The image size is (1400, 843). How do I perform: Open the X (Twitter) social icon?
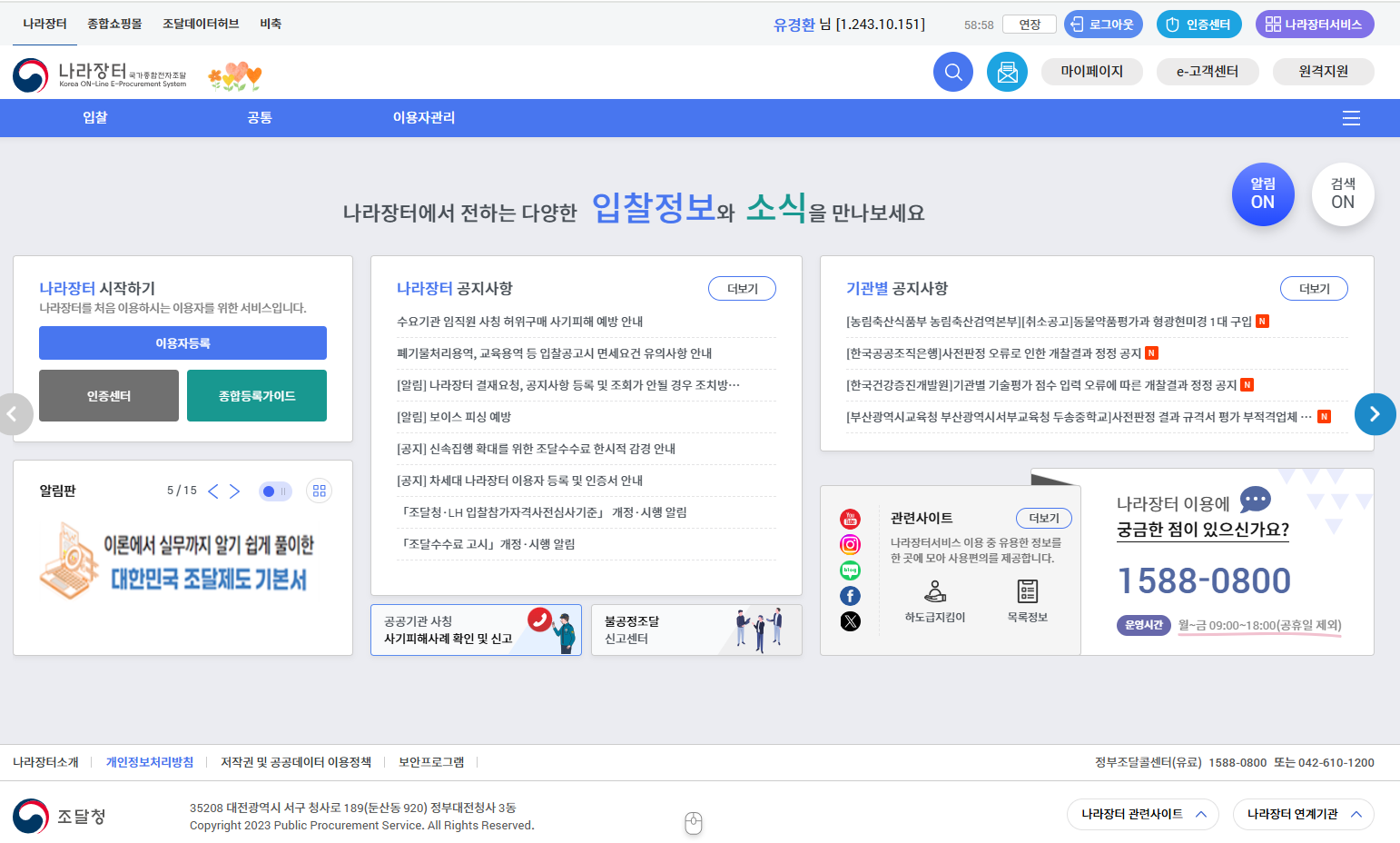[850, 621]
